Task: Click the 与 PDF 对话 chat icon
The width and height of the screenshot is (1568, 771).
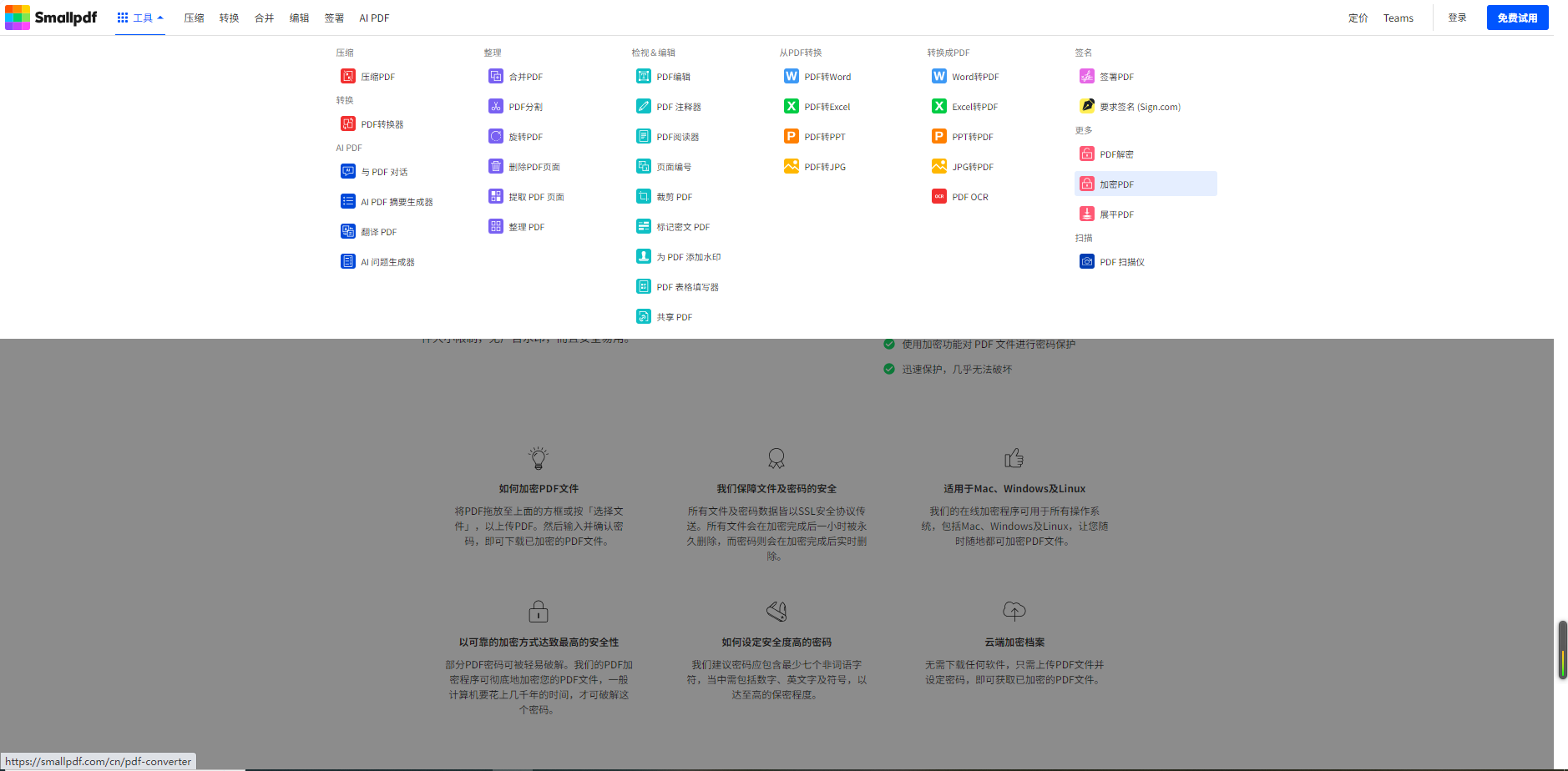Action: [347, 171]
